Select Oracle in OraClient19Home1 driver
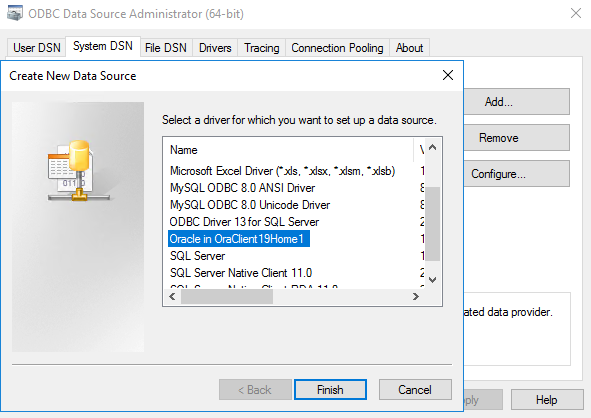591x418 pixels. (239, 239)
